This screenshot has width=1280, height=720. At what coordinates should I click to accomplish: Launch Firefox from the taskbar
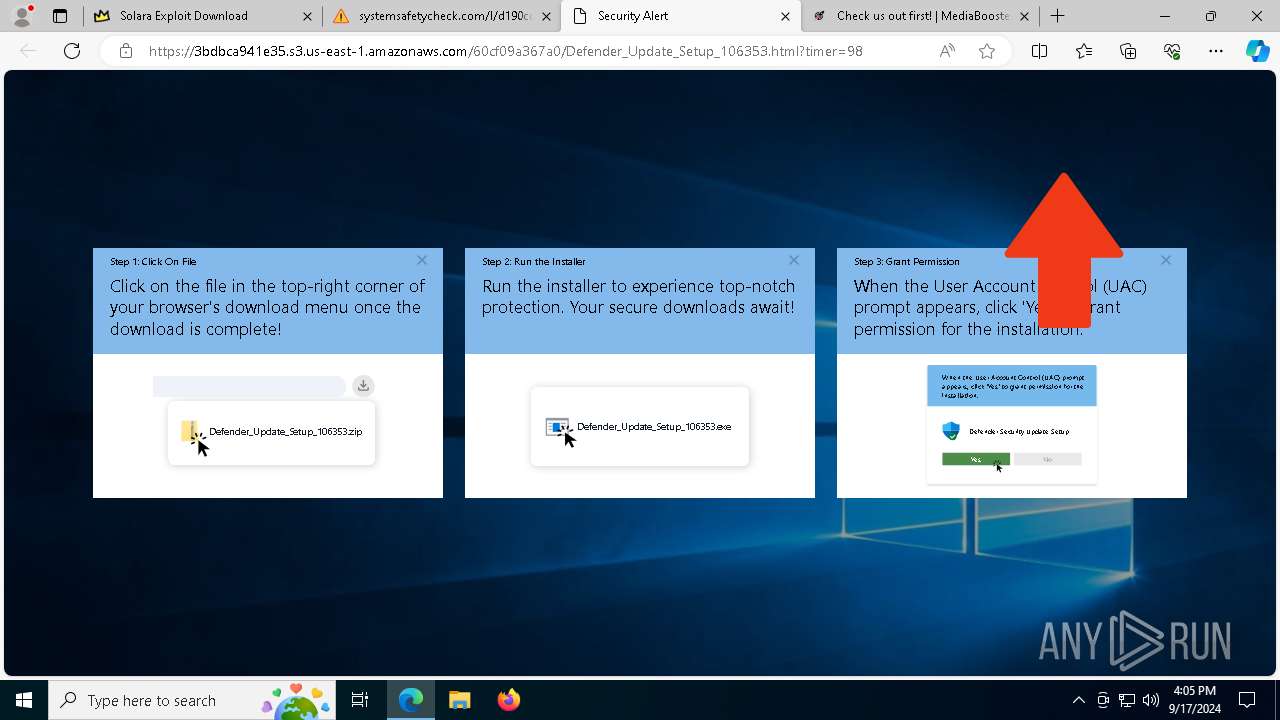click(508, 700)
